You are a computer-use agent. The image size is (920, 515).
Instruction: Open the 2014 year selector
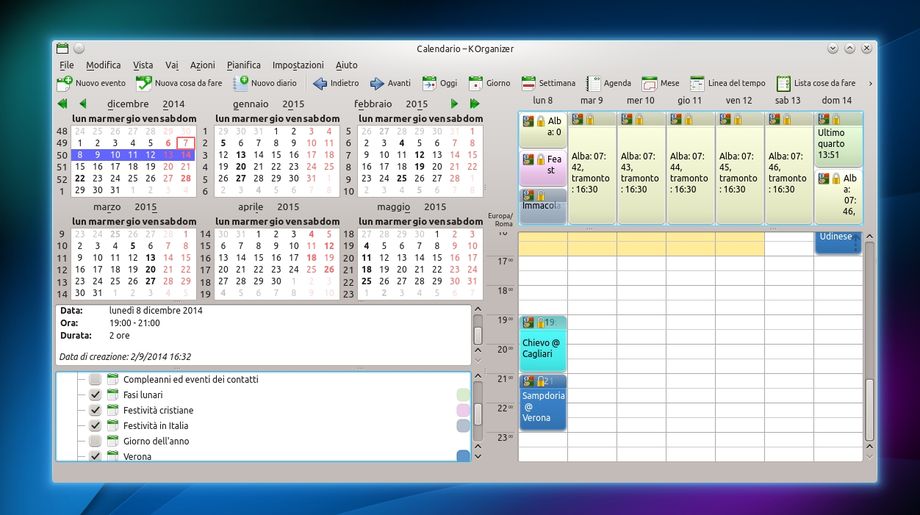(174, 104)
